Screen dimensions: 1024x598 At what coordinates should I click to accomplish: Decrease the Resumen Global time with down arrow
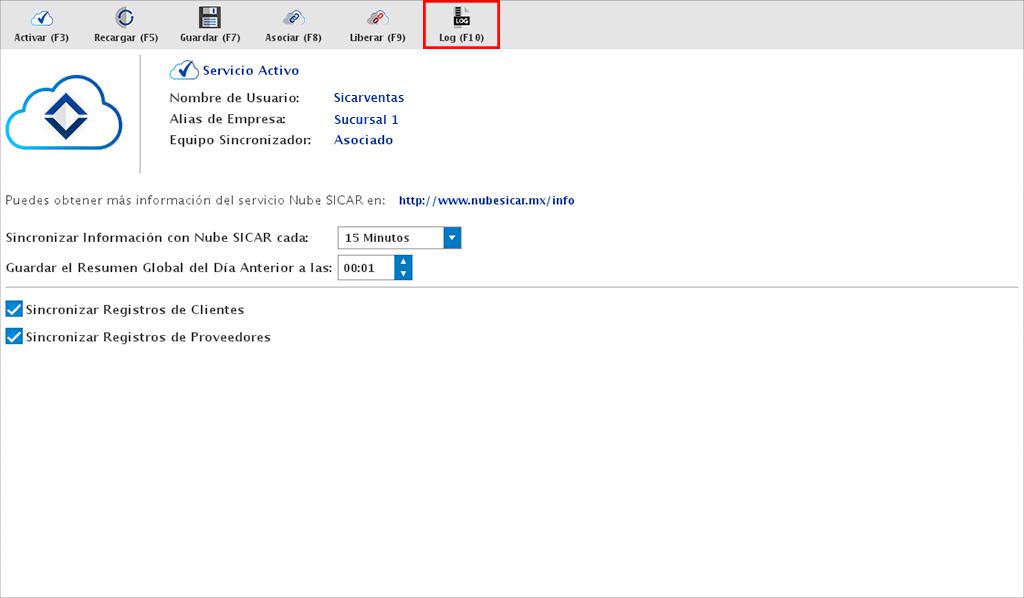tap(403, 274)
